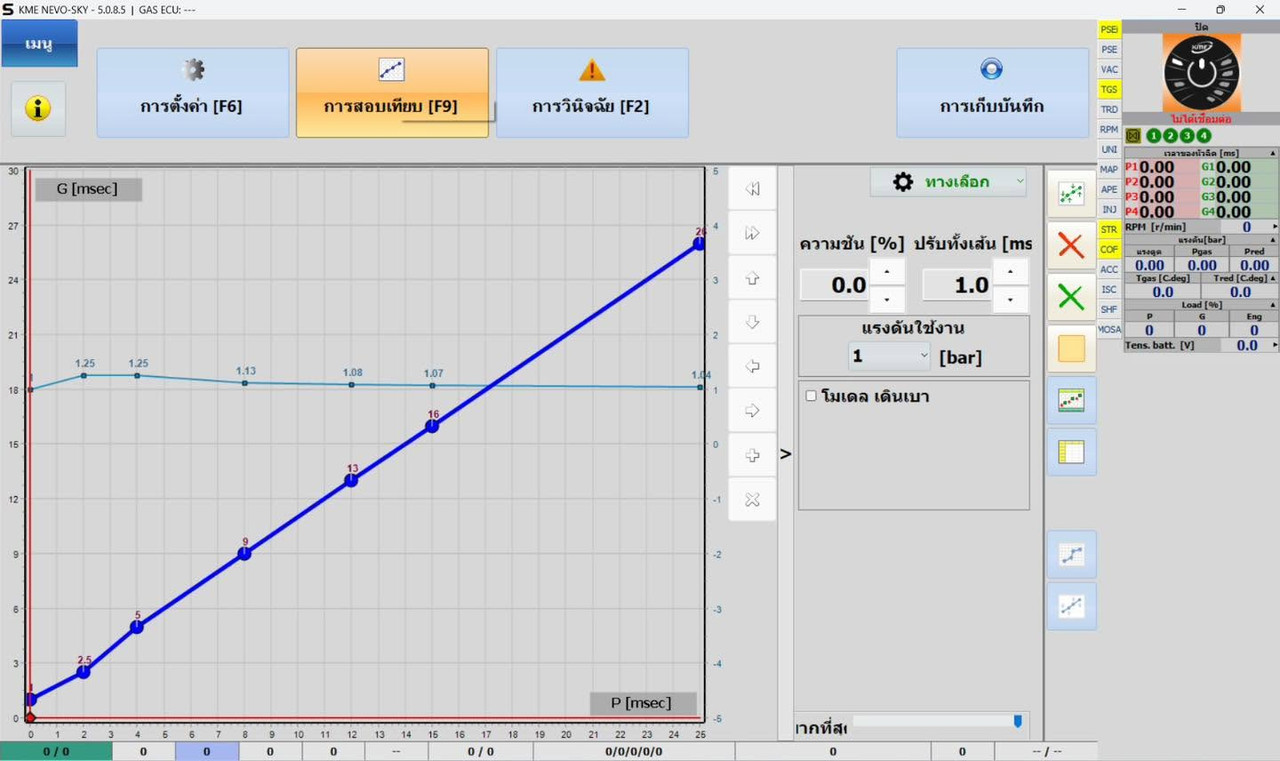The height and width of the screenshot is (761, 1280).
Task: Click the green scatter points arrows icon
Action: coord(1071,194)
